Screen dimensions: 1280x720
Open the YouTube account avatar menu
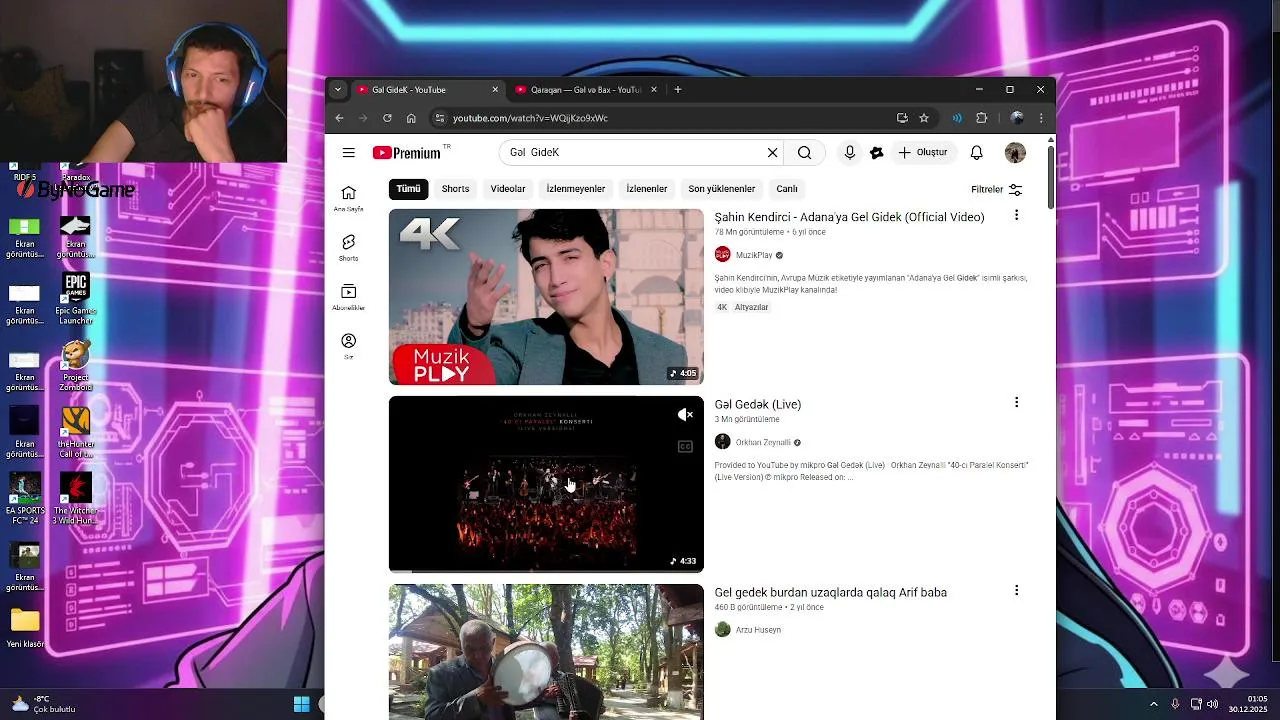tap(1015, 153)
